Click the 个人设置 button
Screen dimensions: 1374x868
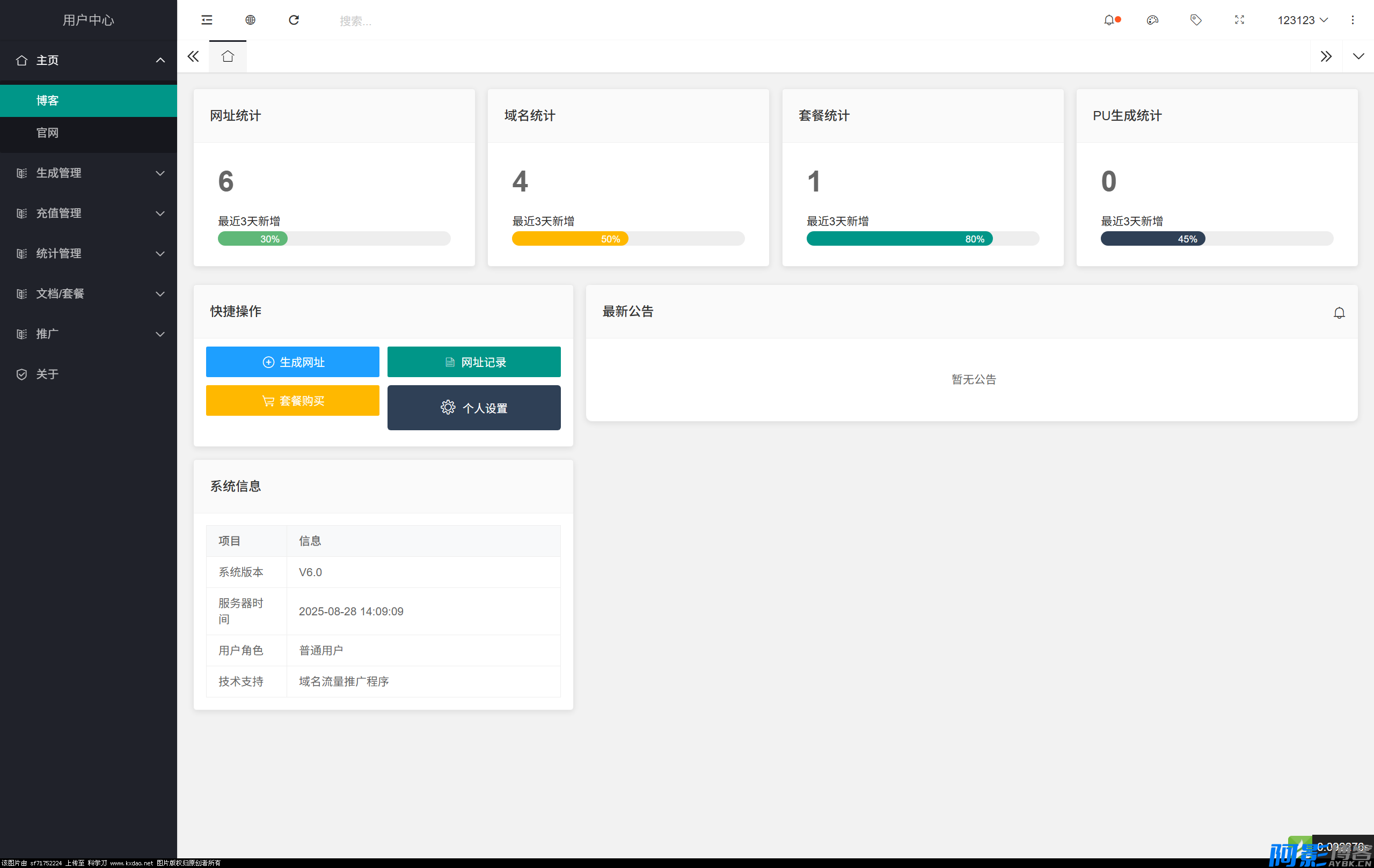click(473, 408)
